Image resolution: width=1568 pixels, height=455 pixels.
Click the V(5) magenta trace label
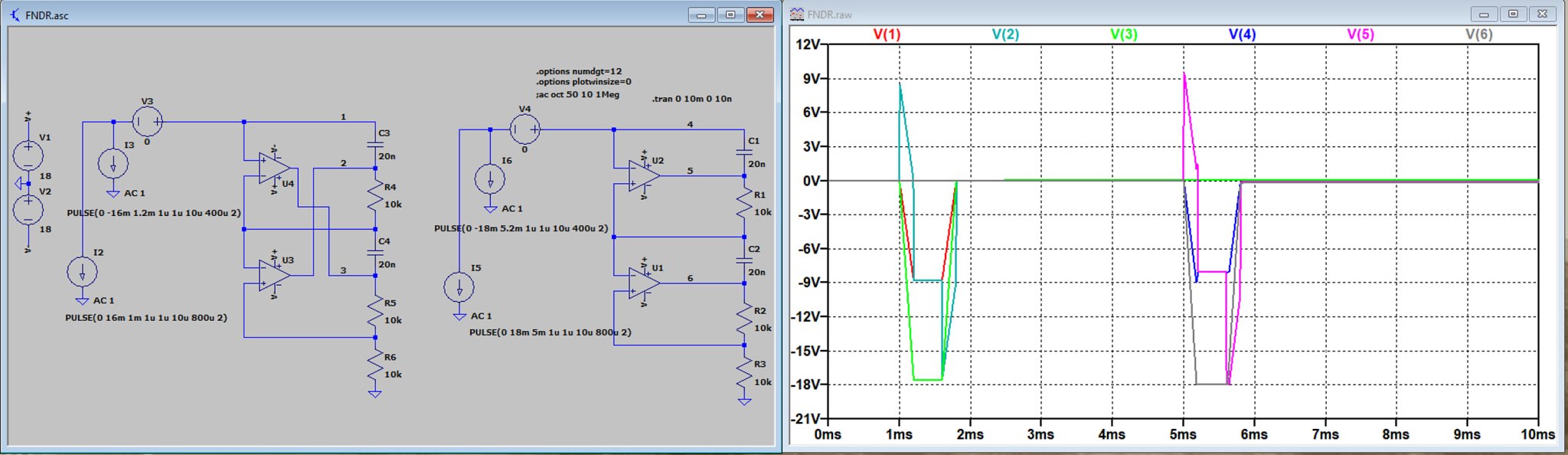click(x=1361, y=34)
